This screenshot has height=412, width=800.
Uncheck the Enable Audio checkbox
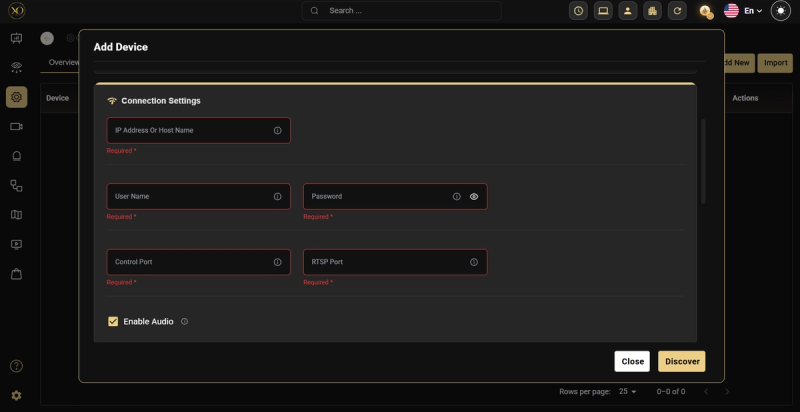pos(113,321)
